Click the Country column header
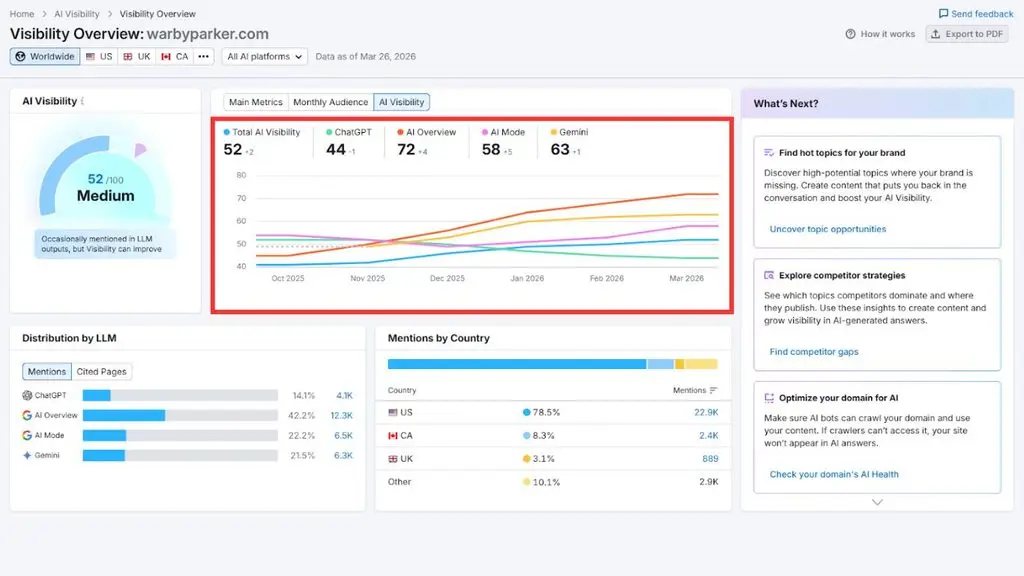Image resolution: width=1024 pixels, height=576 pixels. pyautogui.click(x=402, y=391)
